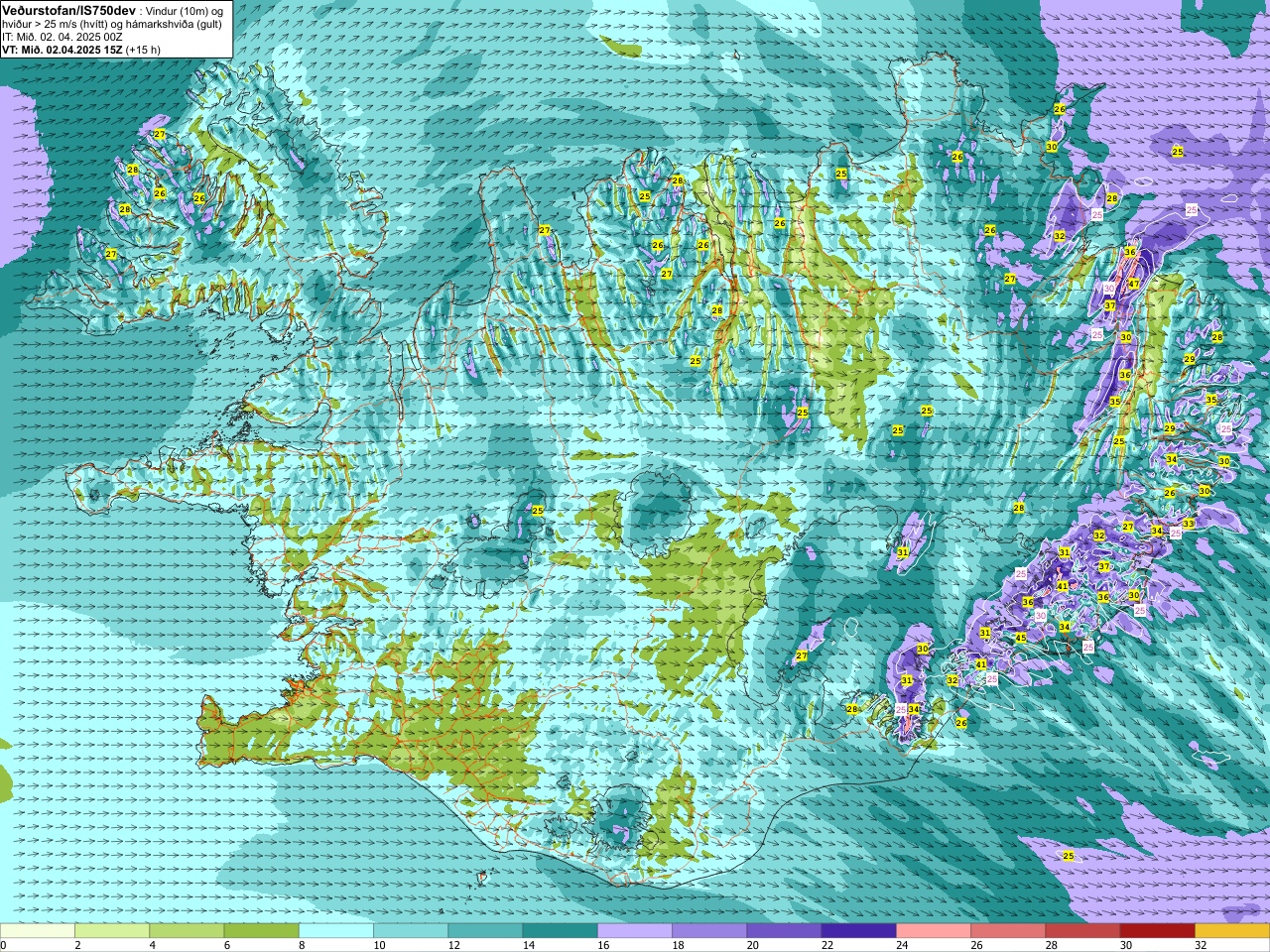Click the legend tick label "0"
The image size is (1270, 952).
4,945
